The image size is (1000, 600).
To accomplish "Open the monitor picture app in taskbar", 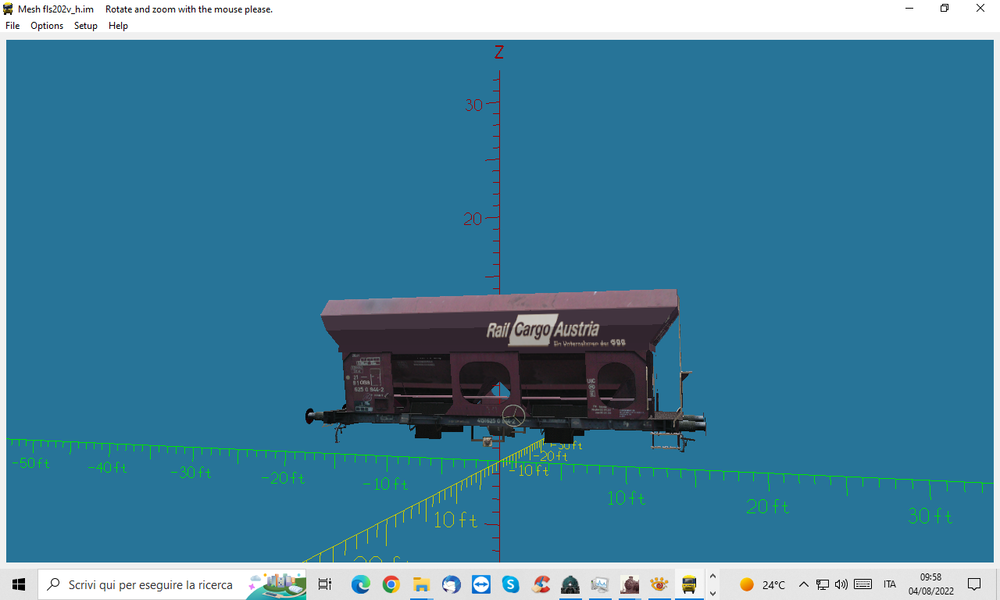I will click(x=599, y=584).
